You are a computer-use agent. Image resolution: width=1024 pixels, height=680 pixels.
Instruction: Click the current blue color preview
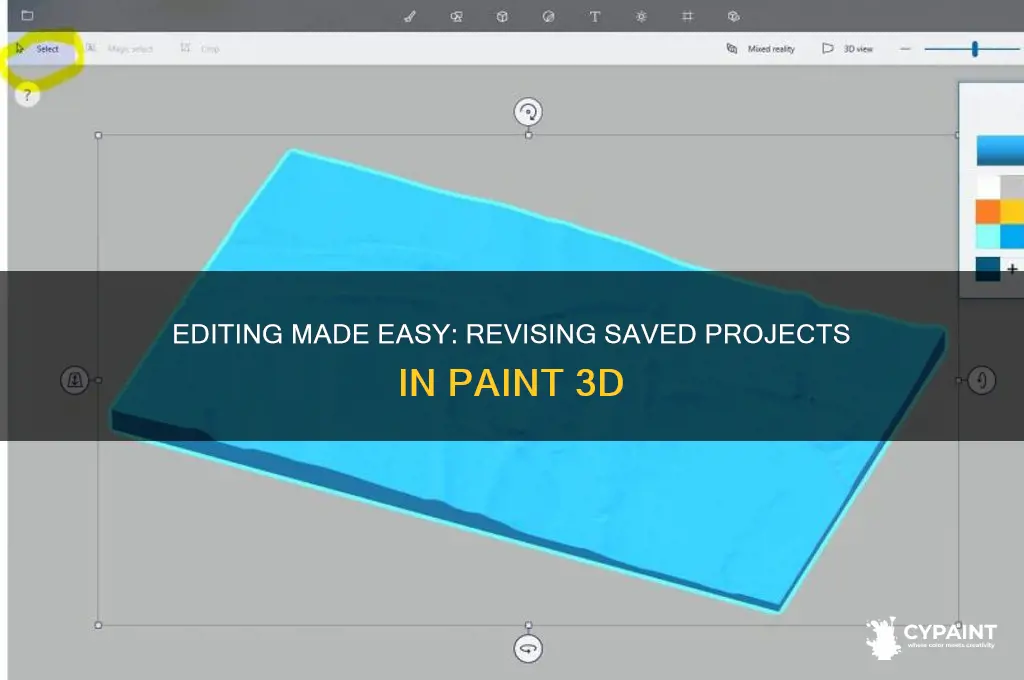click(1000, 150)
